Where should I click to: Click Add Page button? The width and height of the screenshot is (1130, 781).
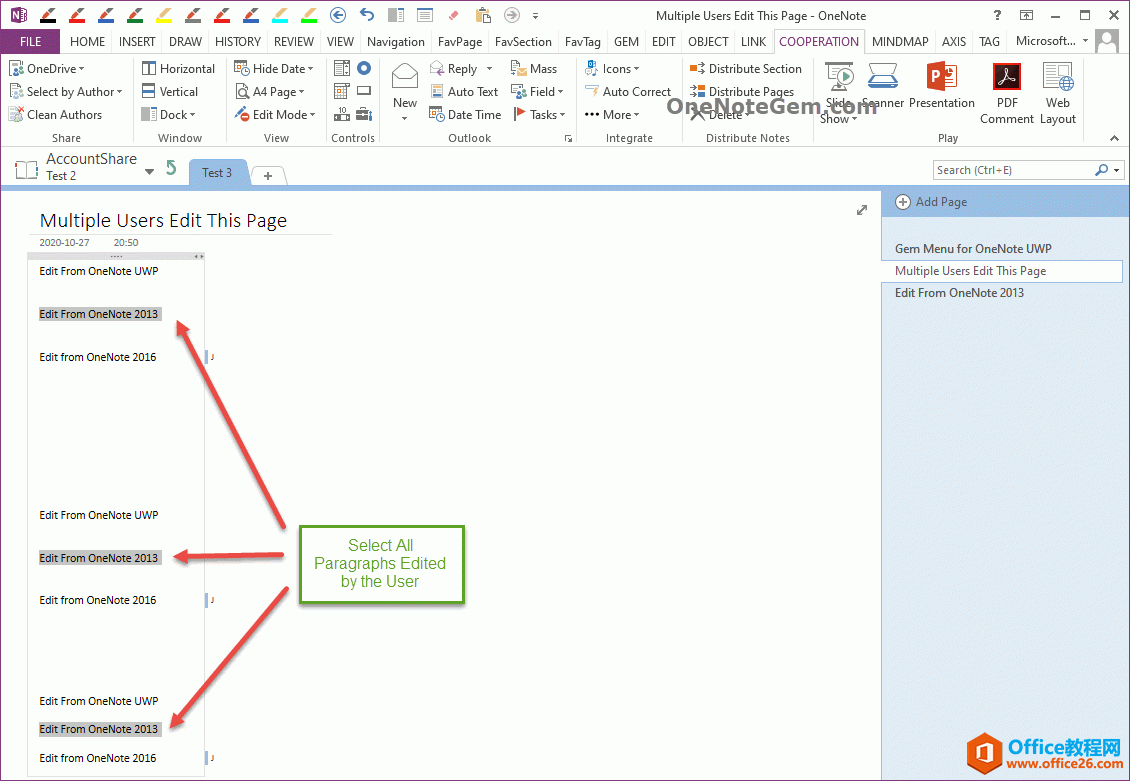tap(931, 202)
